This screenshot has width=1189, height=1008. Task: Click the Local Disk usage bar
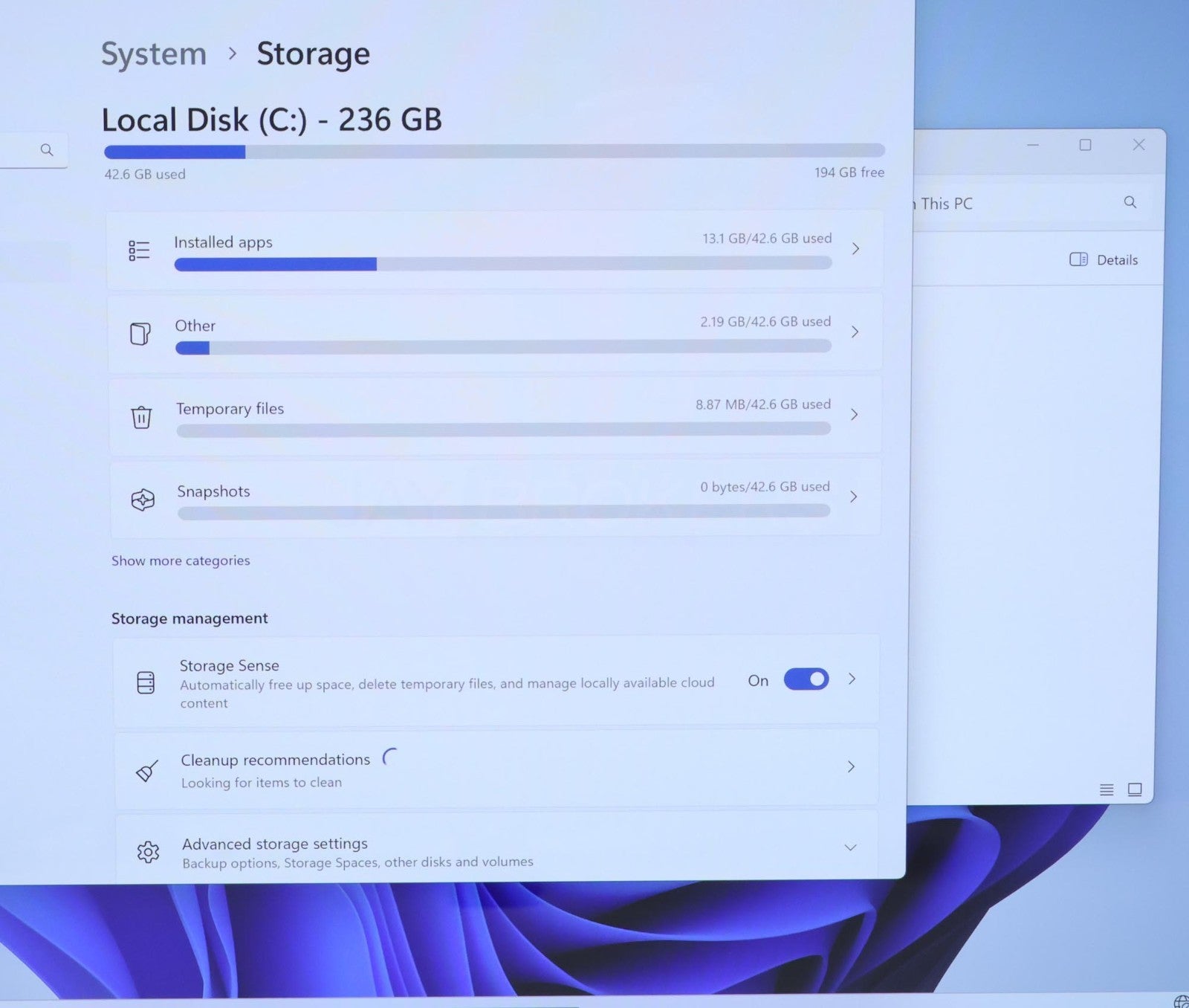494,152
